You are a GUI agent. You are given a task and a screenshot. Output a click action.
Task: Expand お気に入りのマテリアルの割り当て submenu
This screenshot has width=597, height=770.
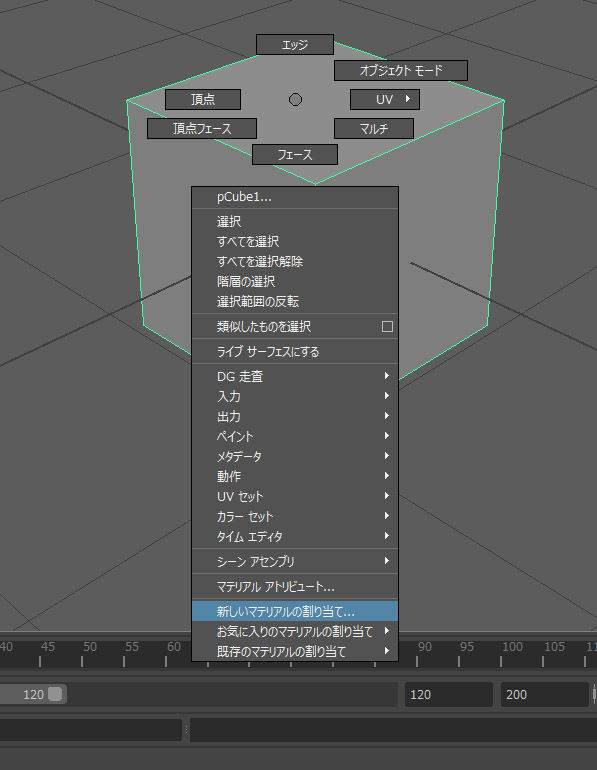295,632
